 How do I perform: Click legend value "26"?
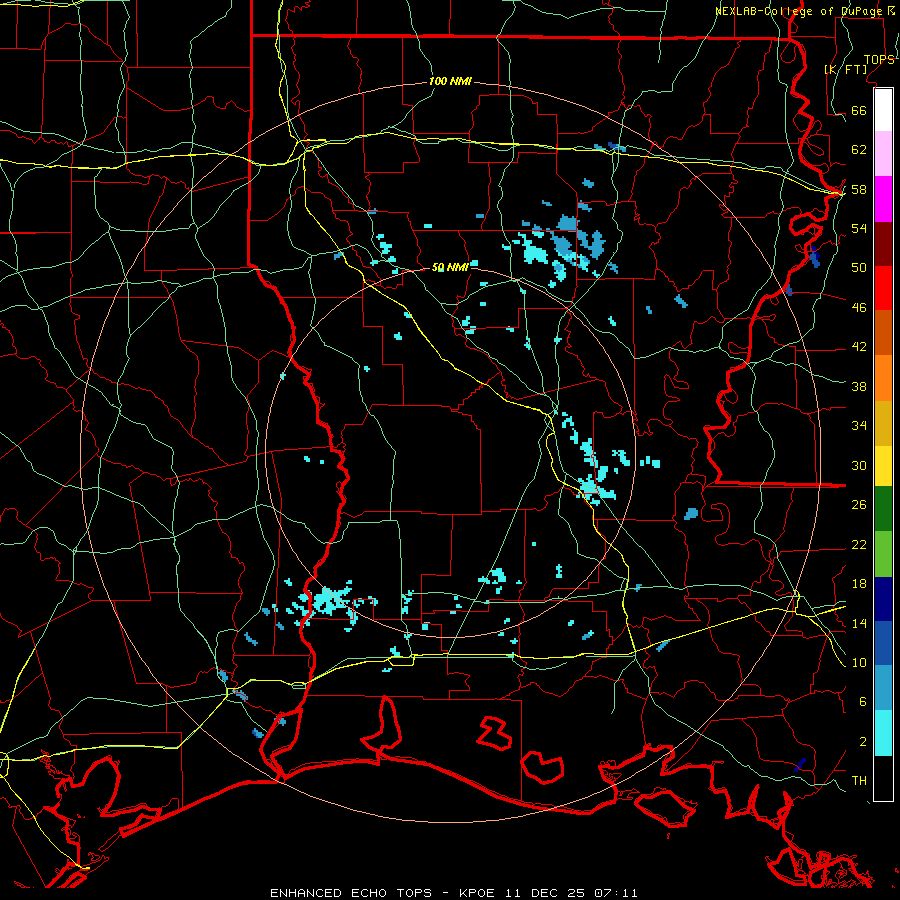point(859,505)
